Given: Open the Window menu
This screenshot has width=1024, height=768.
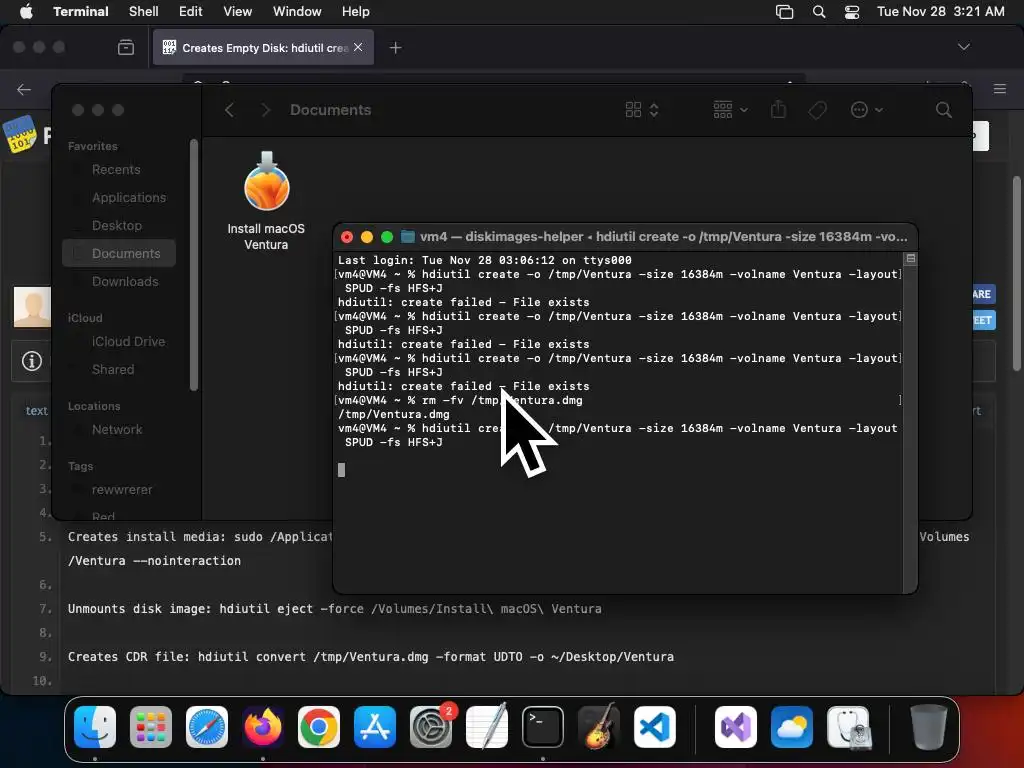Looking at the screenshot, I should [297, 11].
